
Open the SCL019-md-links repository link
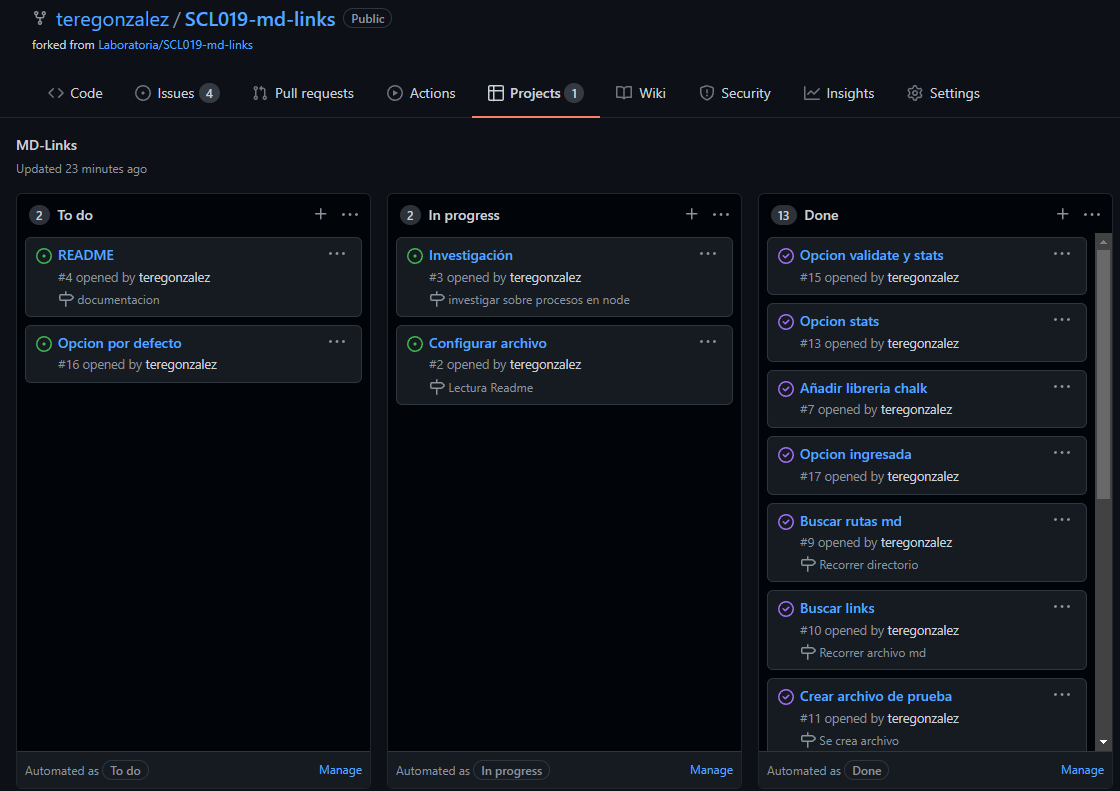[x=260, y=19]
